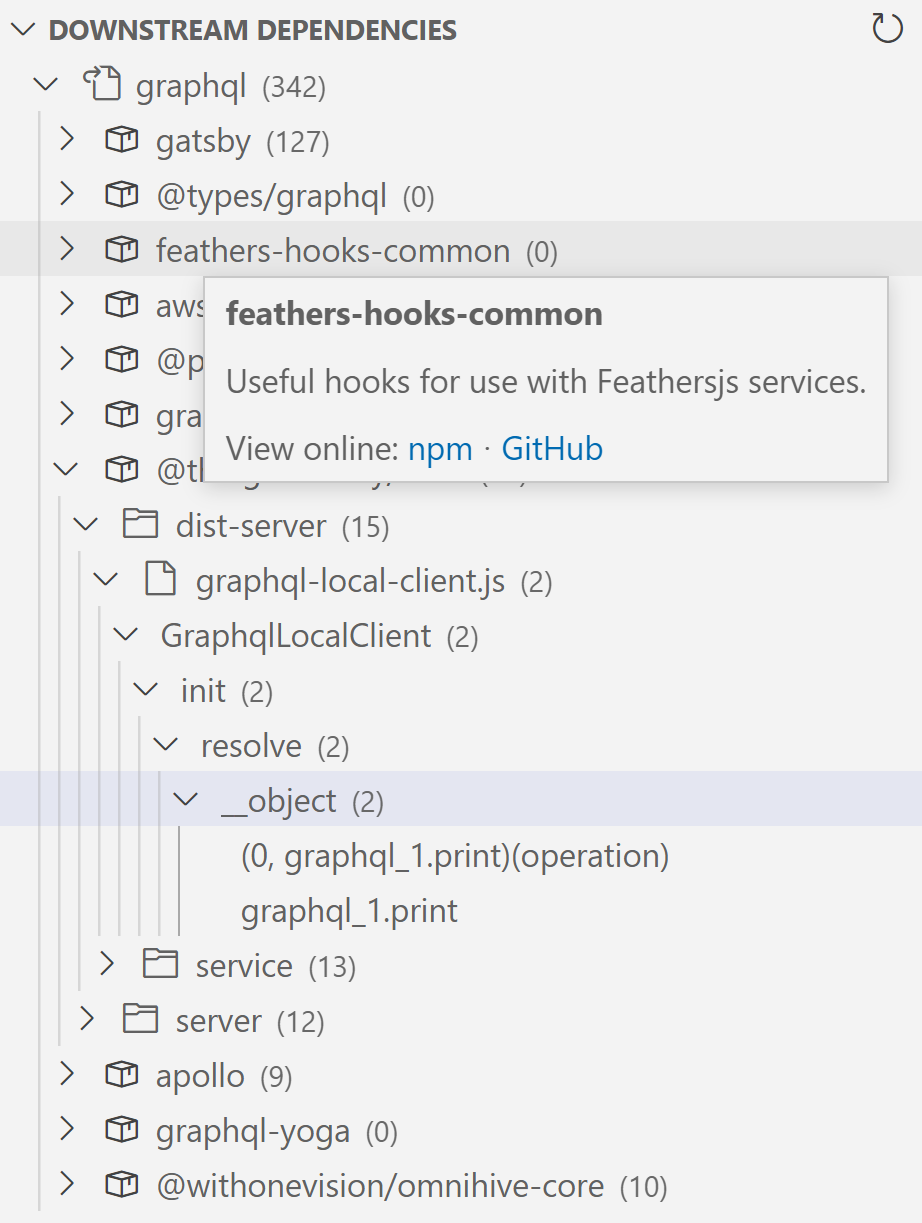Collapse the __object node chevron
922x1223 pixels.
pyautogui.click(x=186, y=800)
